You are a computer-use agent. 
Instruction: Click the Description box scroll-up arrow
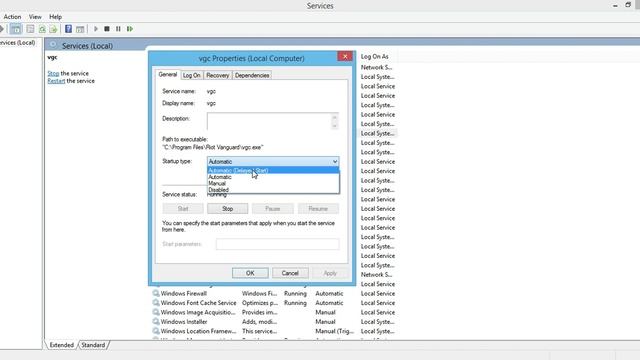click(x=335, y=117)
